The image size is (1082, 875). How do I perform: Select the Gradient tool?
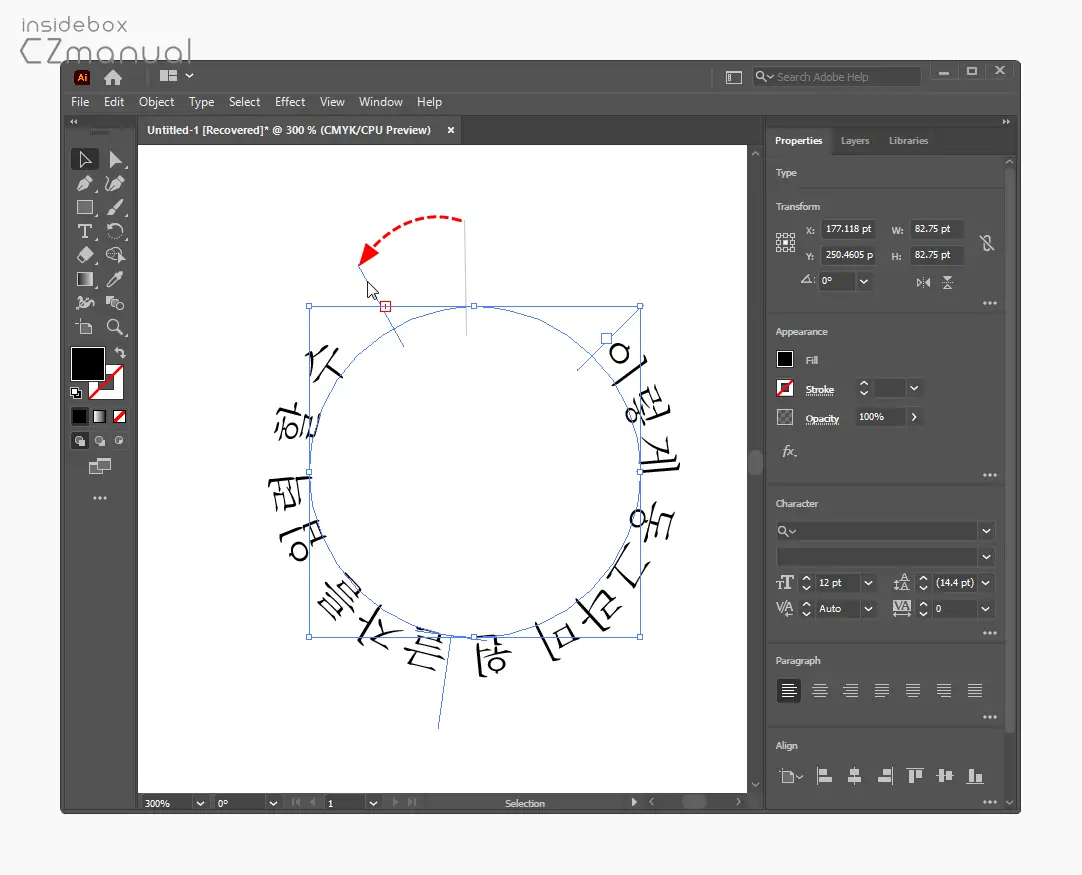pyautogui.click(x=85, y=279)
